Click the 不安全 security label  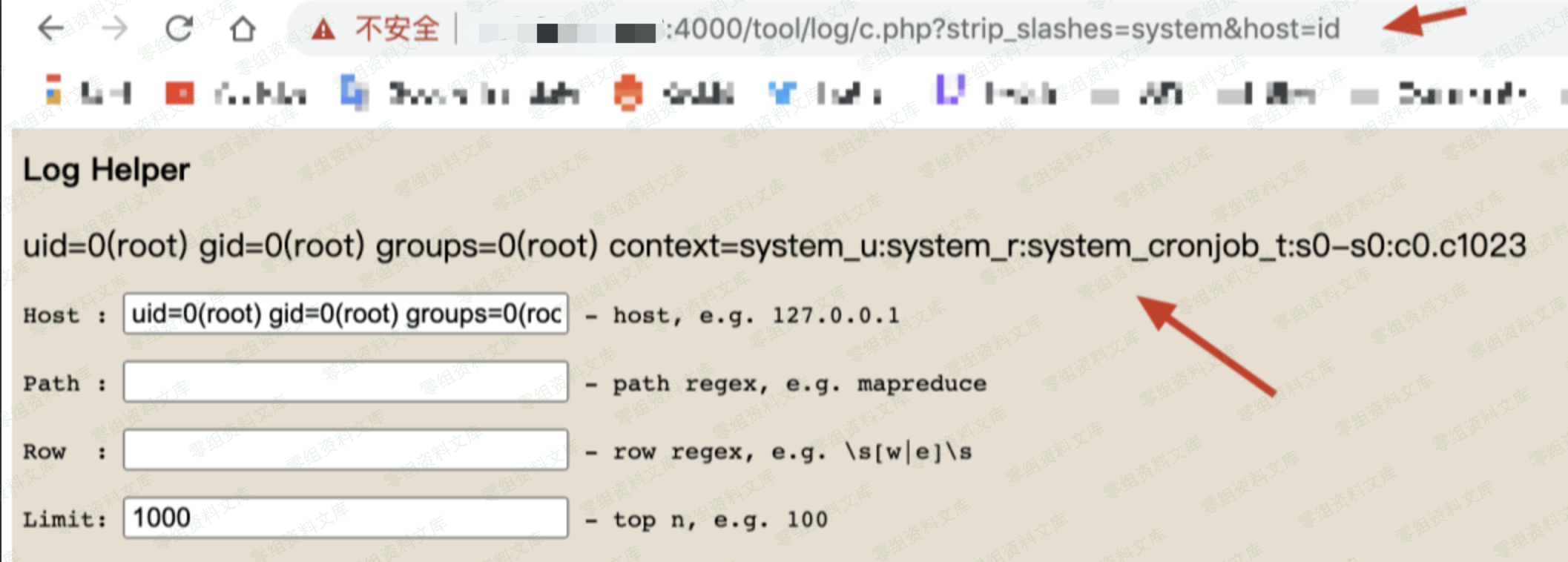[397, 30]
